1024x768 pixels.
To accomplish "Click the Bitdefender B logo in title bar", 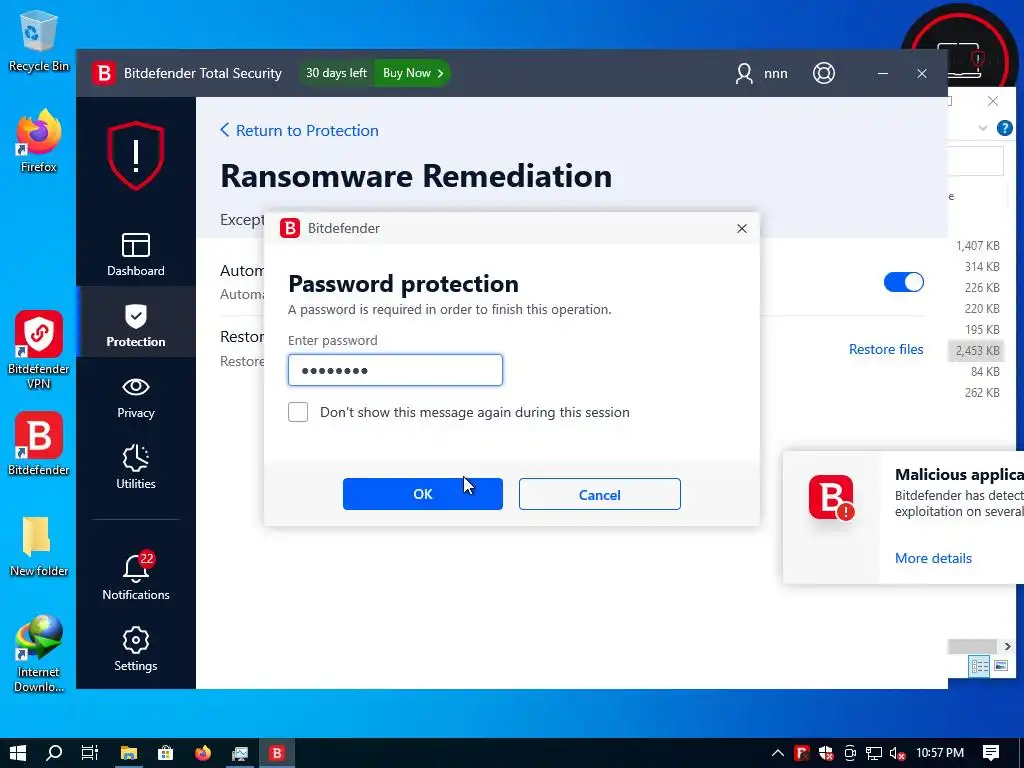I will point(104,73).
